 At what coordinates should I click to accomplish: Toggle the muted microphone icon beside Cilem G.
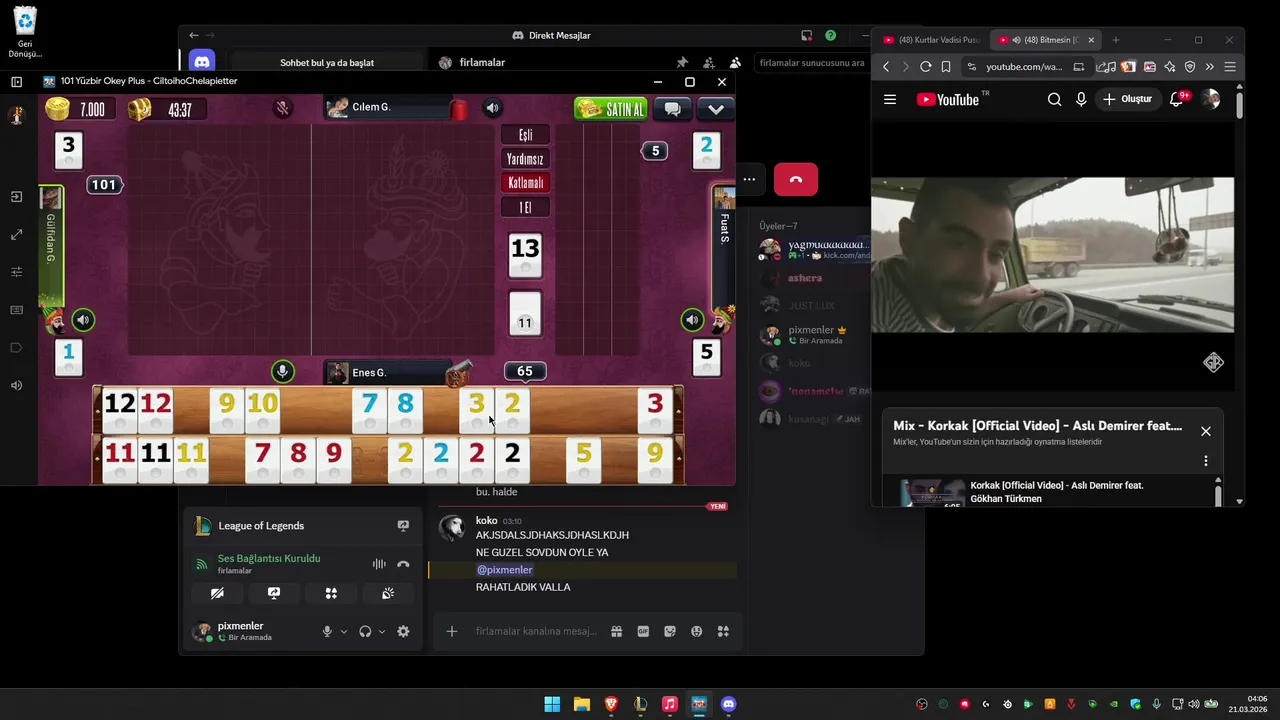283,108
